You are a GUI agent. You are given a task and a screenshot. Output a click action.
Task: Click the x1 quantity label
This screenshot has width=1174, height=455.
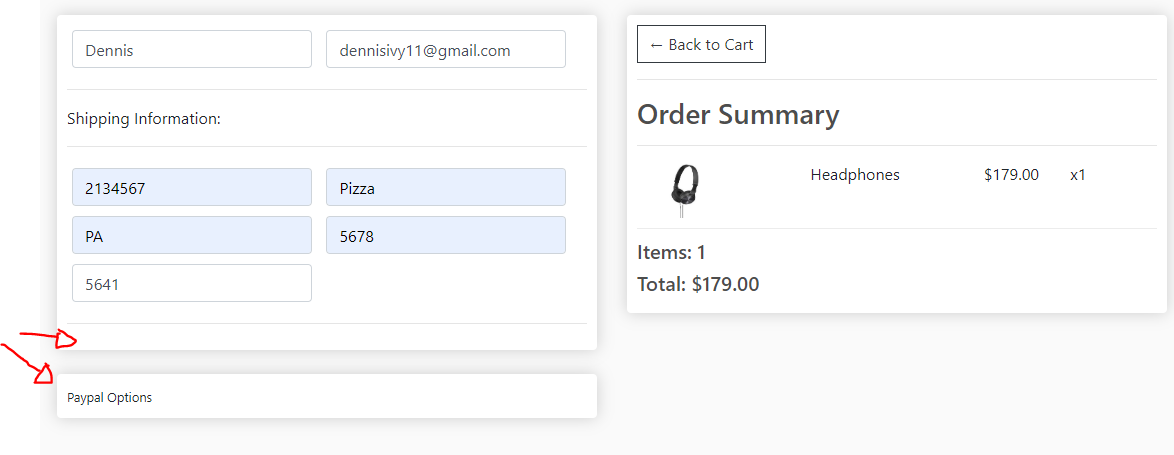(1077, 175)
